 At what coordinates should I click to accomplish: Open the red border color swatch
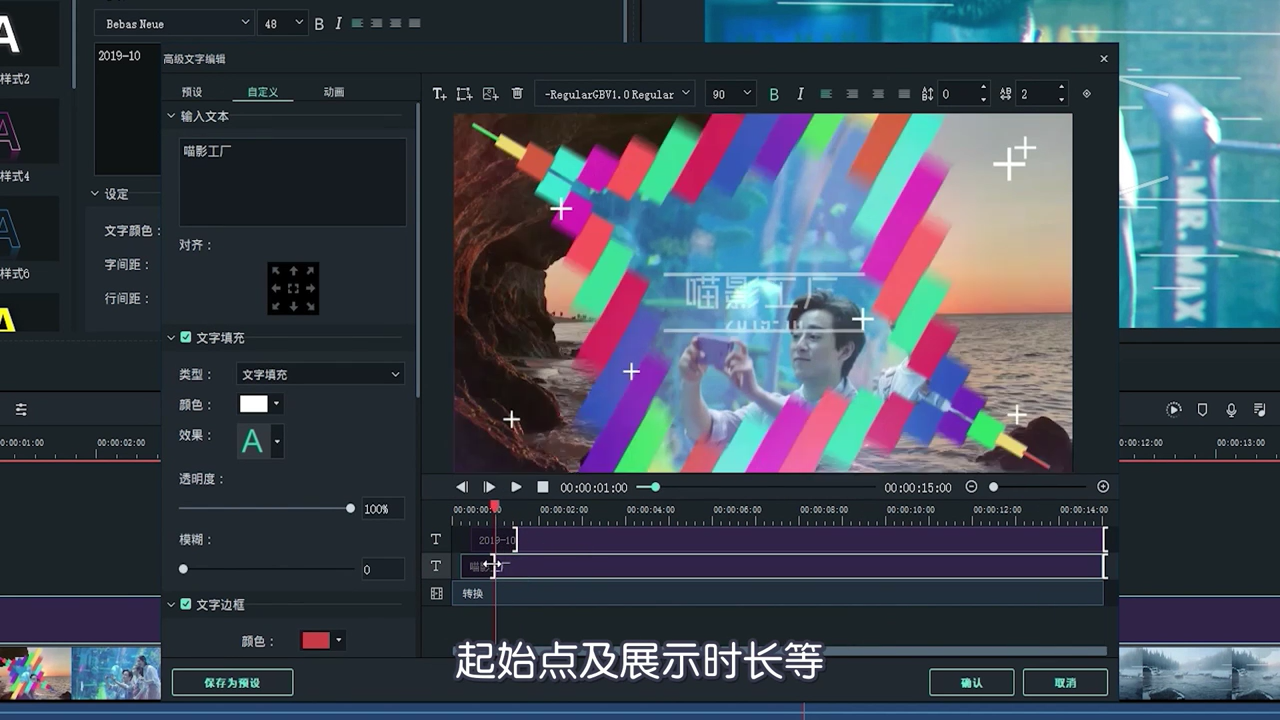click(x=315, y=640)
